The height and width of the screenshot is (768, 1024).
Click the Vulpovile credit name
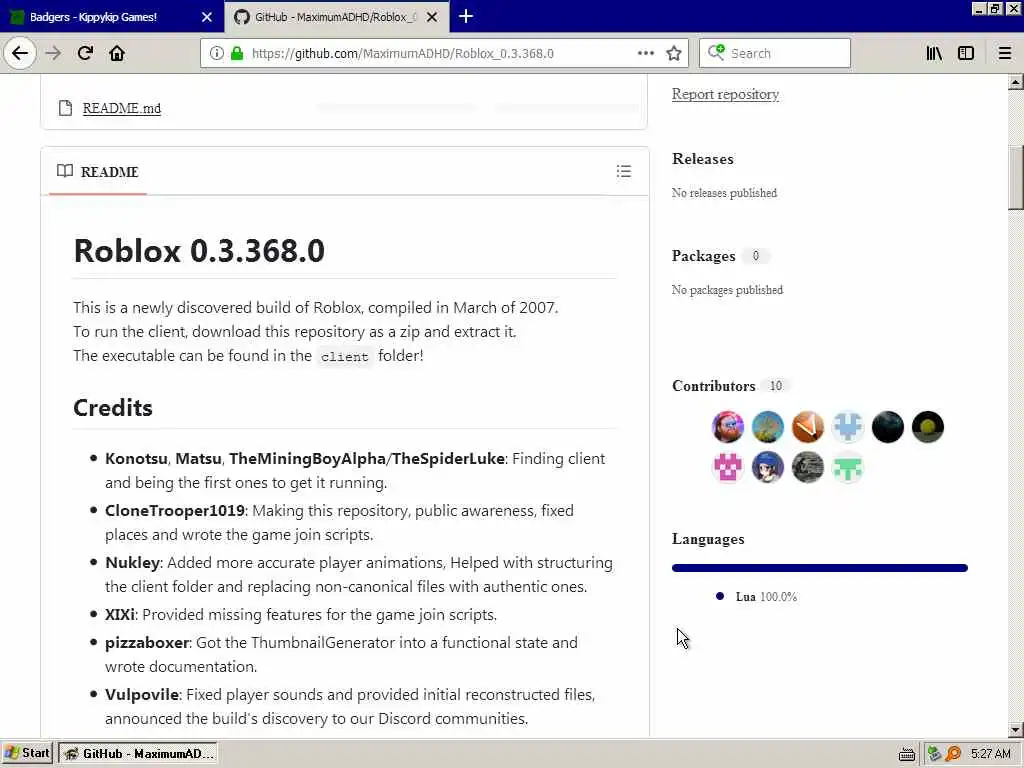(142, 694)
